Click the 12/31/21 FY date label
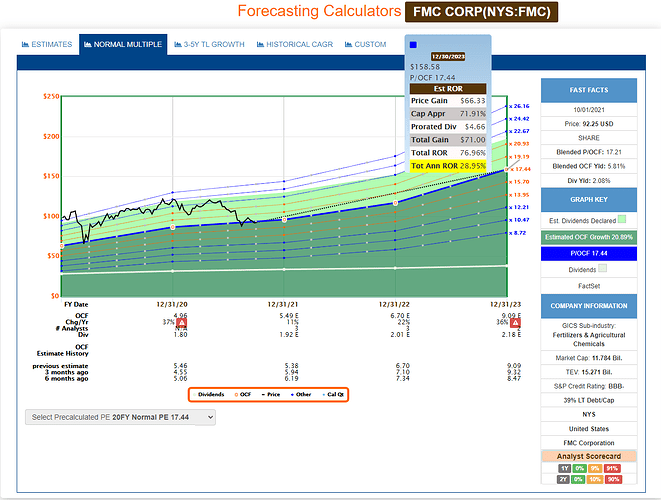The image size is (661, 500). pyautogui.click(x=282, y=304)
